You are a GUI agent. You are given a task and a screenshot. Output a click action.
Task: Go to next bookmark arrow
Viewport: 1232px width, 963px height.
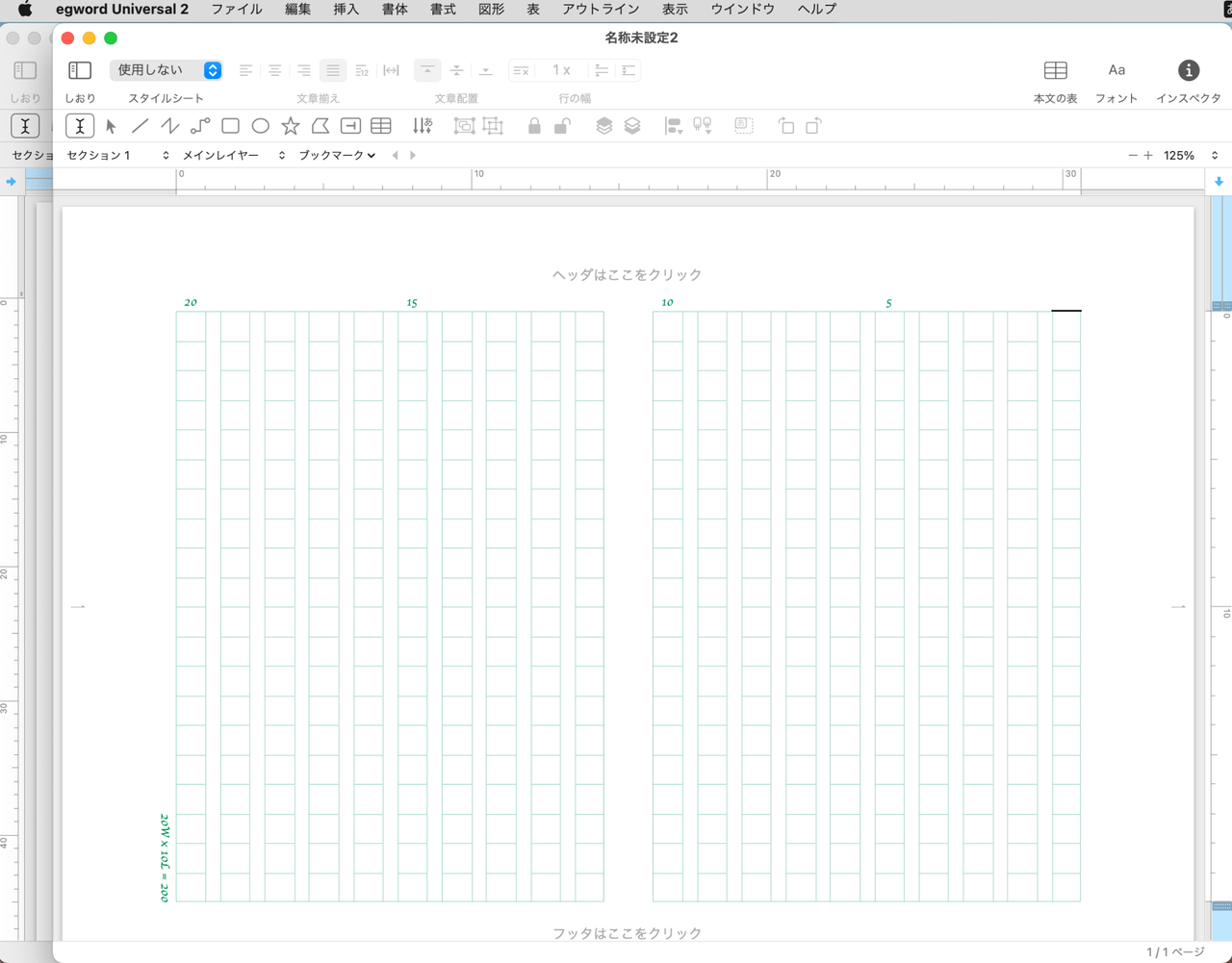413,155
